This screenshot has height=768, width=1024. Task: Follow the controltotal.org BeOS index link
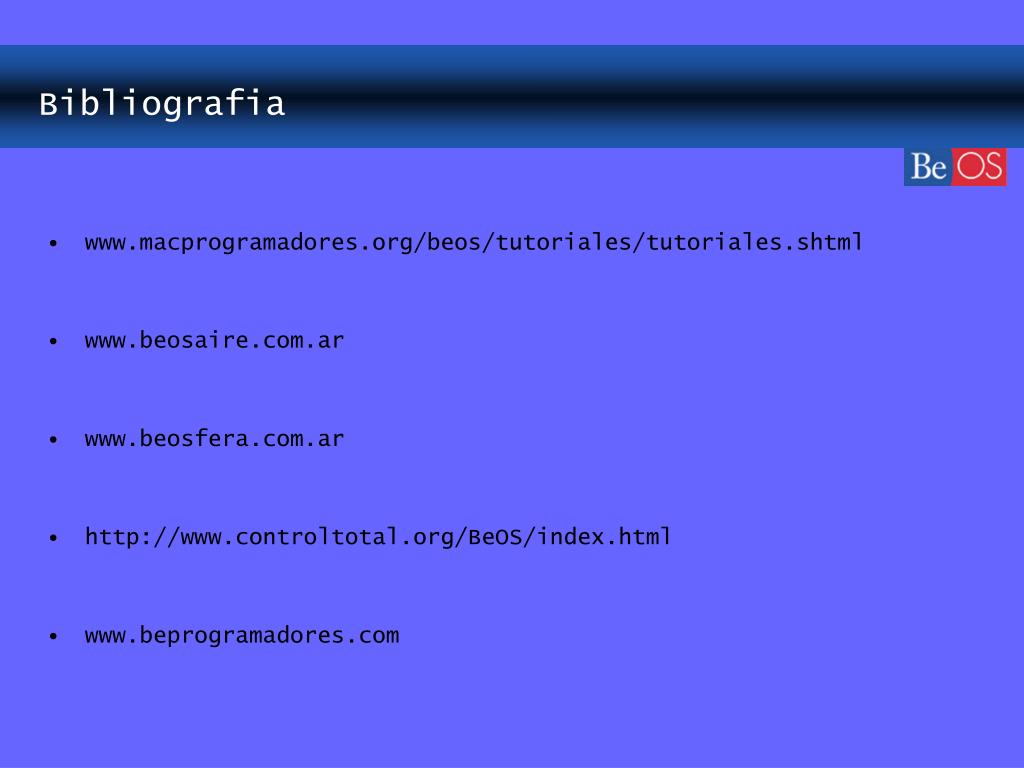point(377,537)
